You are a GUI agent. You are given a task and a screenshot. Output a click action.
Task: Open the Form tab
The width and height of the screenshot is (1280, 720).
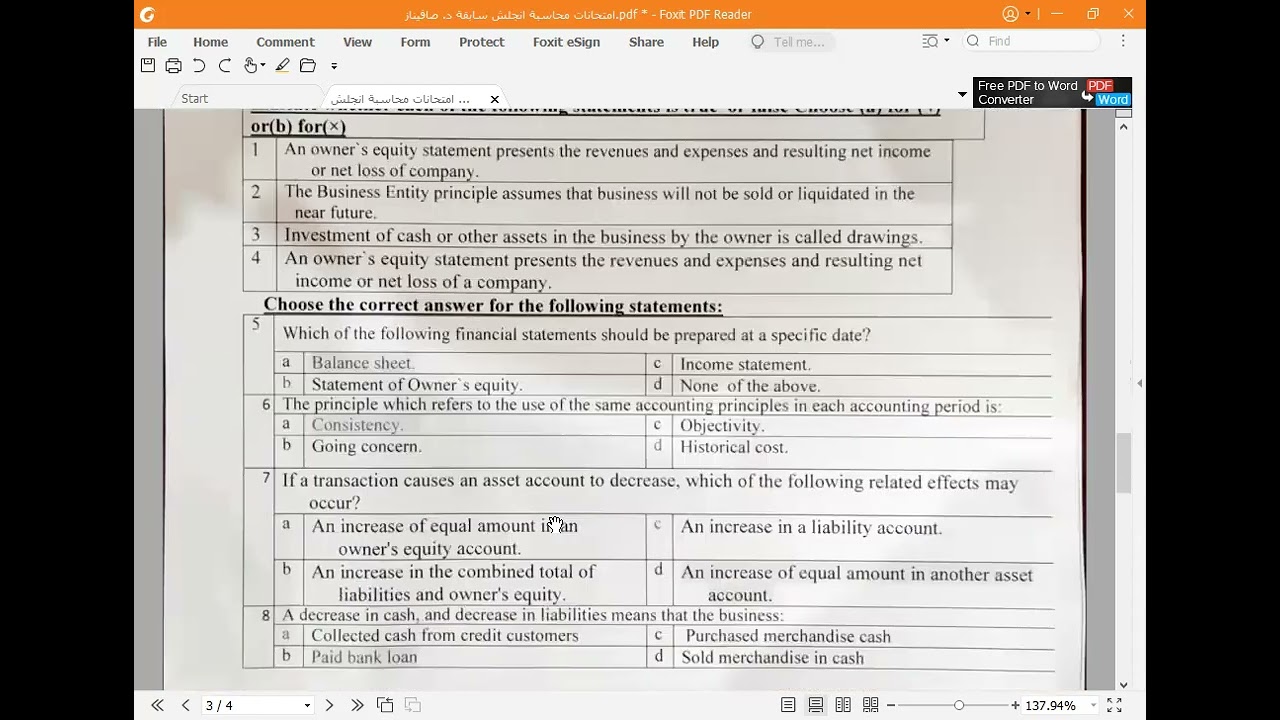coord(415,42)
